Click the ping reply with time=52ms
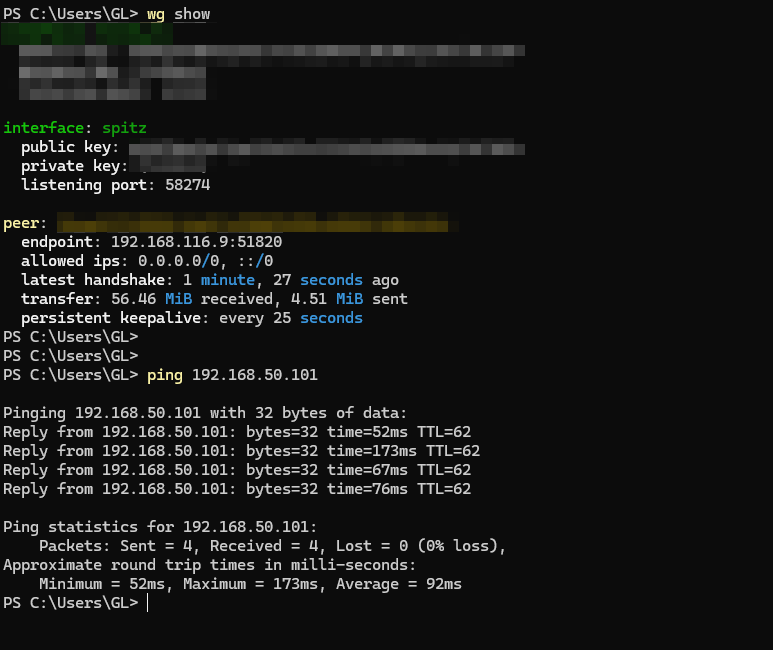This screenshot has width=773, height=650. (237, 432)
